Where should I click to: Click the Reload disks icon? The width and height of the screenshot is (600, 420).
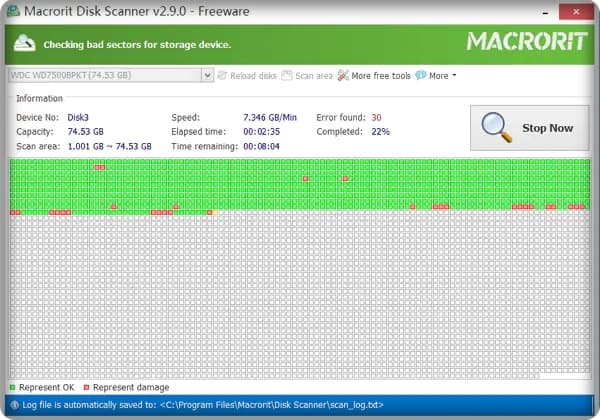pyautogui.click(x=222, y=75)
